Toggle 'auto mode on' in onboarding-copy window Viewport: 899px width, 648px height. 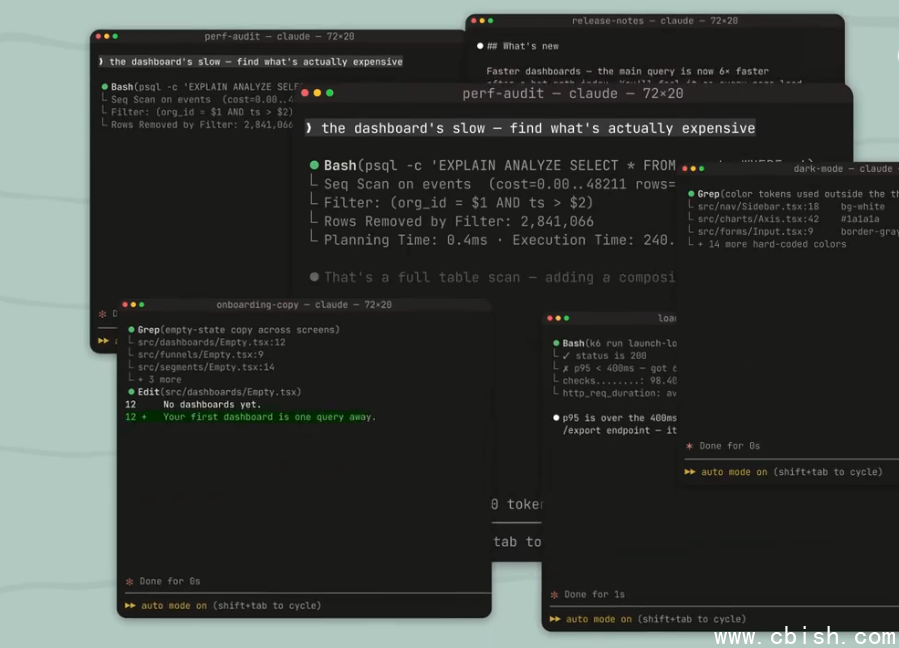click(x=174, y=606)
